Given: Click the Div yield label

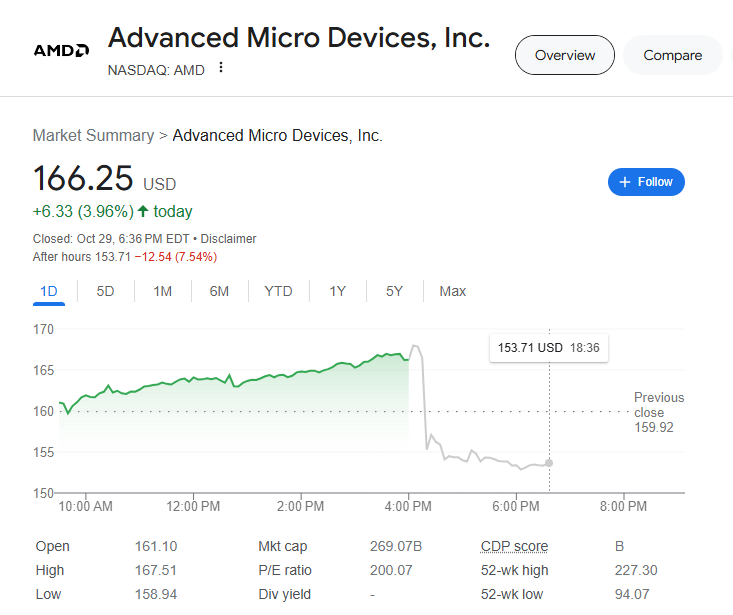Looking at the screenshot, I should pos(285,594).
